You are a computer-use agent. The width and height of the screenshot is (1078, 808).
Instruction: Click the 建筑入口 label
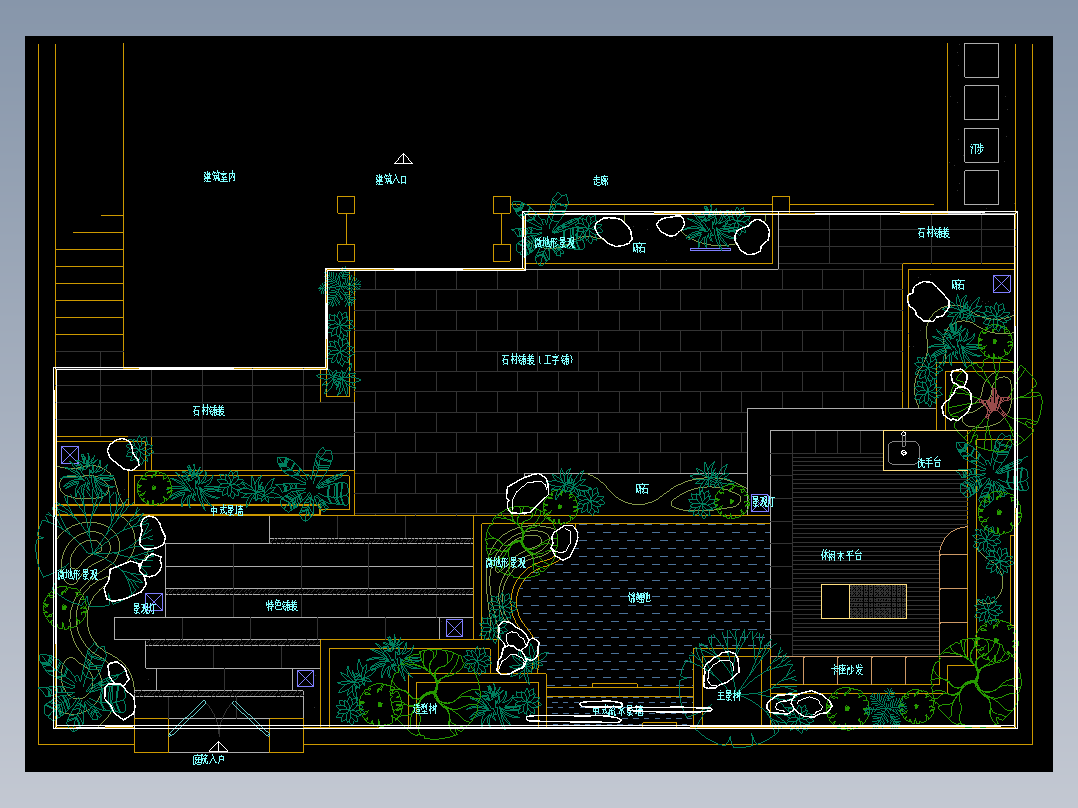coord(391,179)
